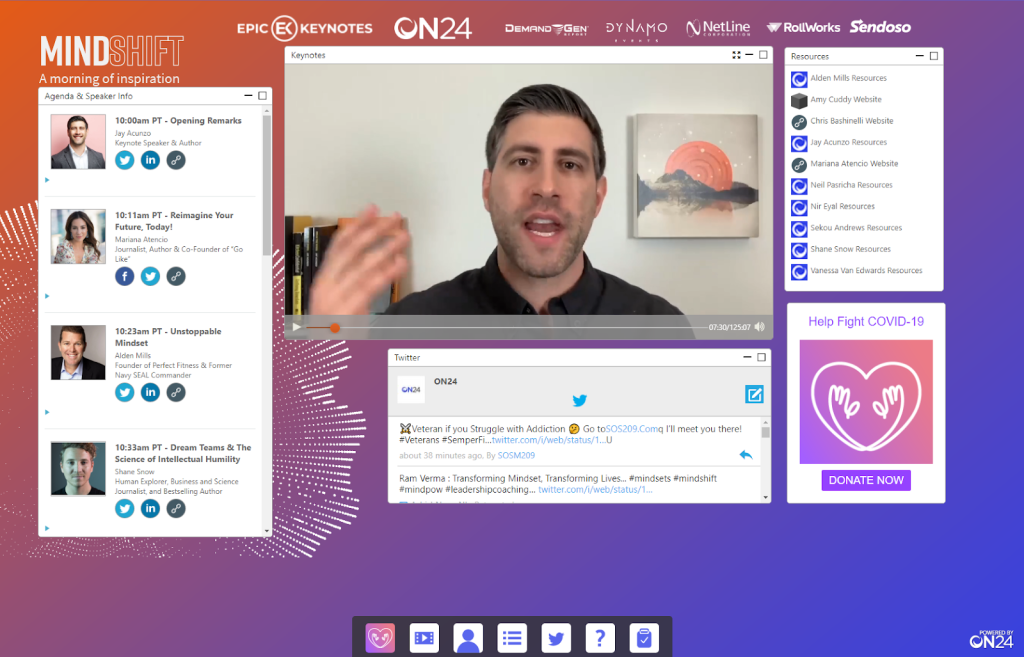
Task: Open Jay Acunzo's website link icon
Action: 176,160
